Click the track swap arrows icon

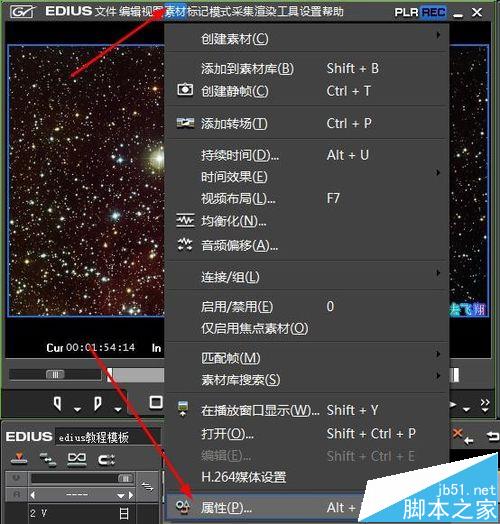147,487
